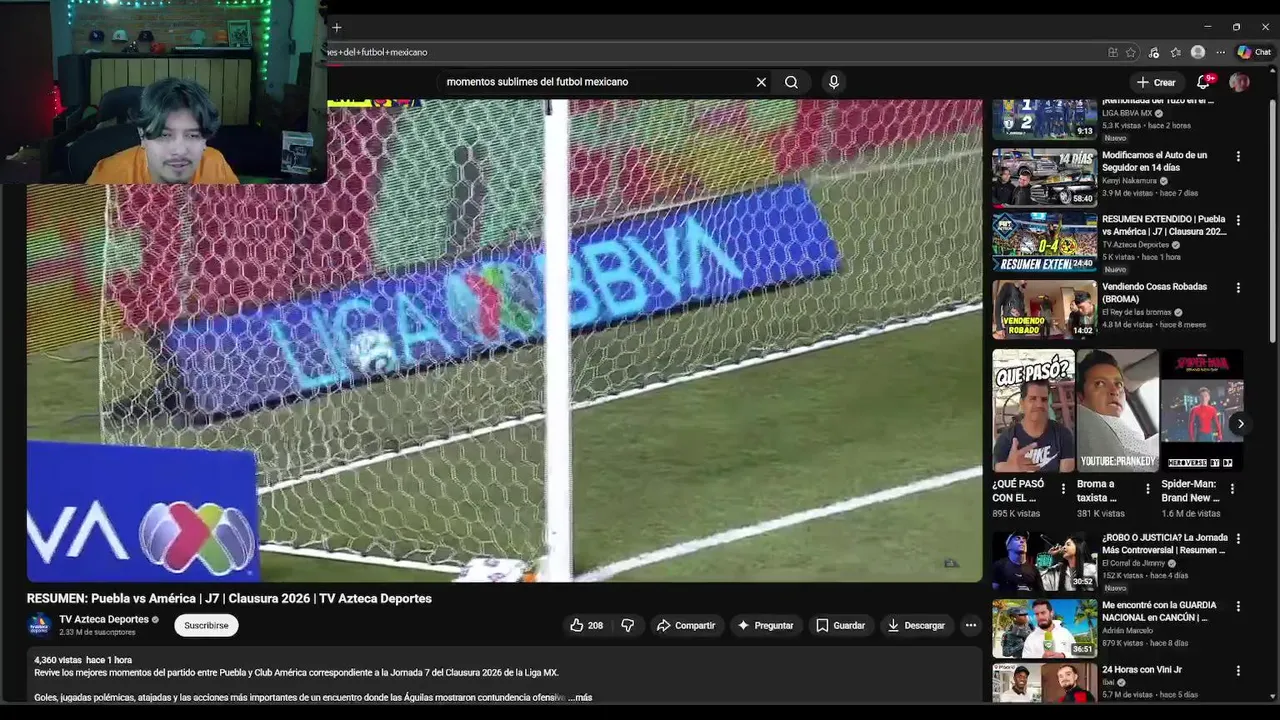The image size is (1280, 720).
Task: Open options for ¿QUÉ PASÓ CON EL short
Action: click(1063, 489)
